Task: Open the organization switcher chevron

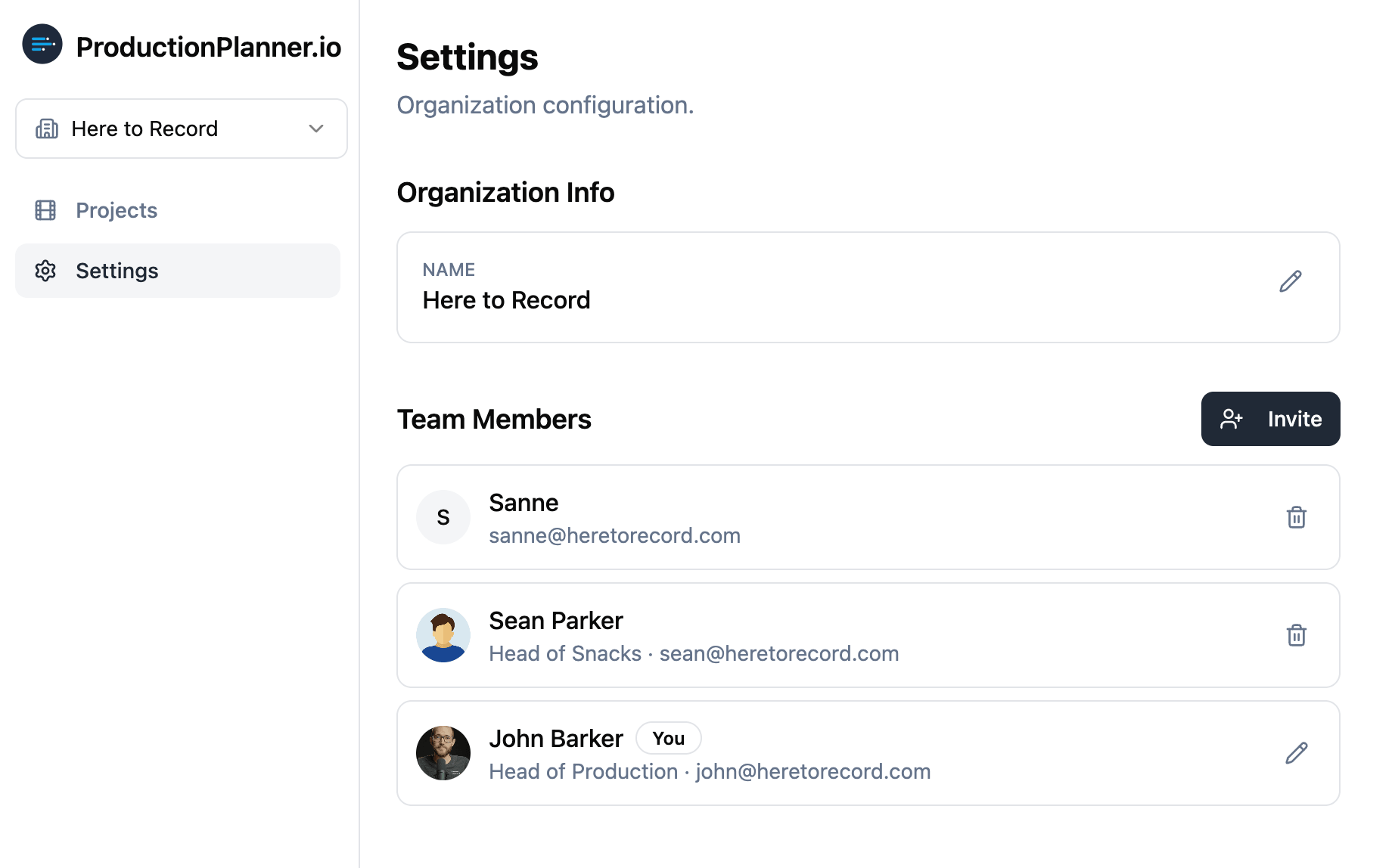Action: pyautogui.click(x=316, y=129)
